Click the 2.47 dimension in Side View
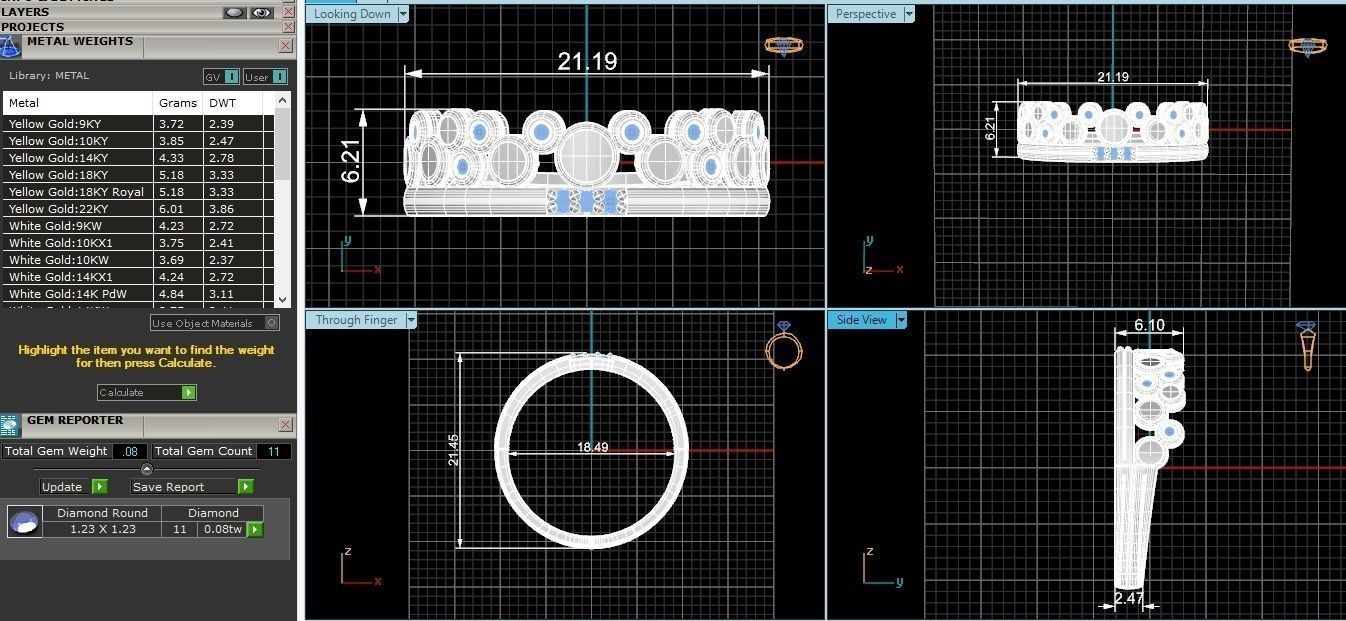 (x=1128, y=598)
